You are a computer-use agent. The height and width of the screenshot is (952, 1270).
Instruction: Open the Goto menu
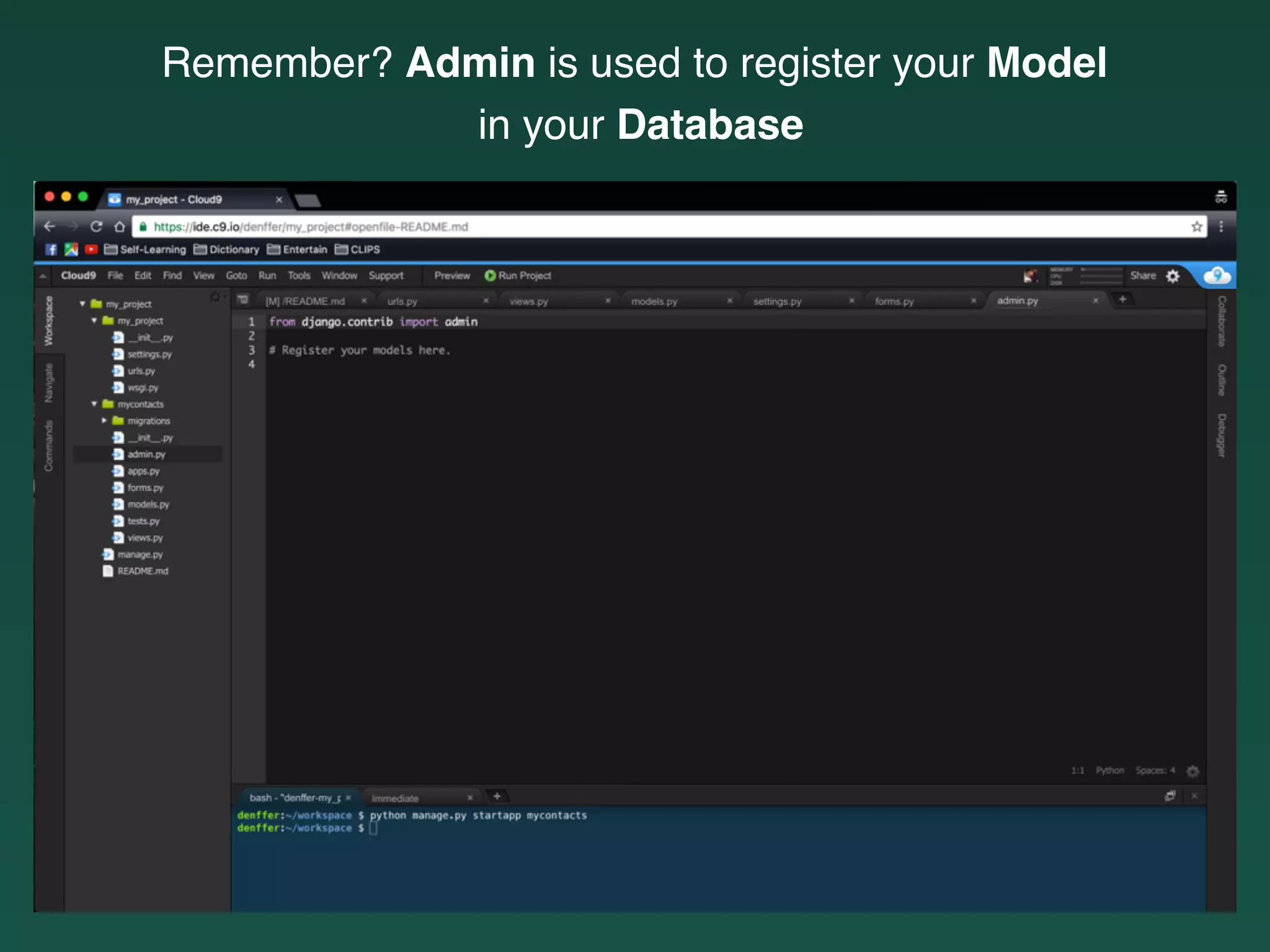click(236, 276)
